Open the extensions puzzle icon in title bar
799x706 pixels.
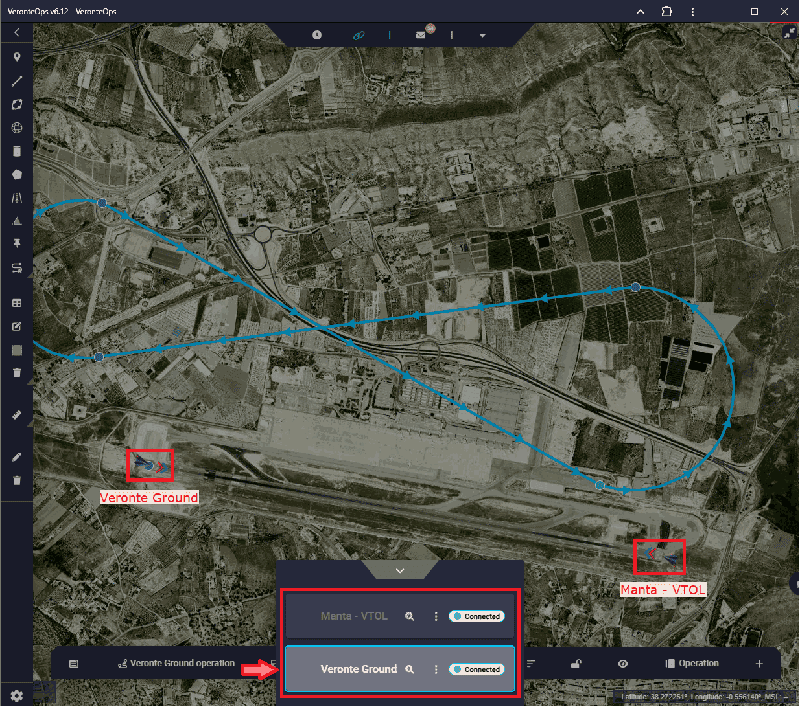click(x=667, y=11)
